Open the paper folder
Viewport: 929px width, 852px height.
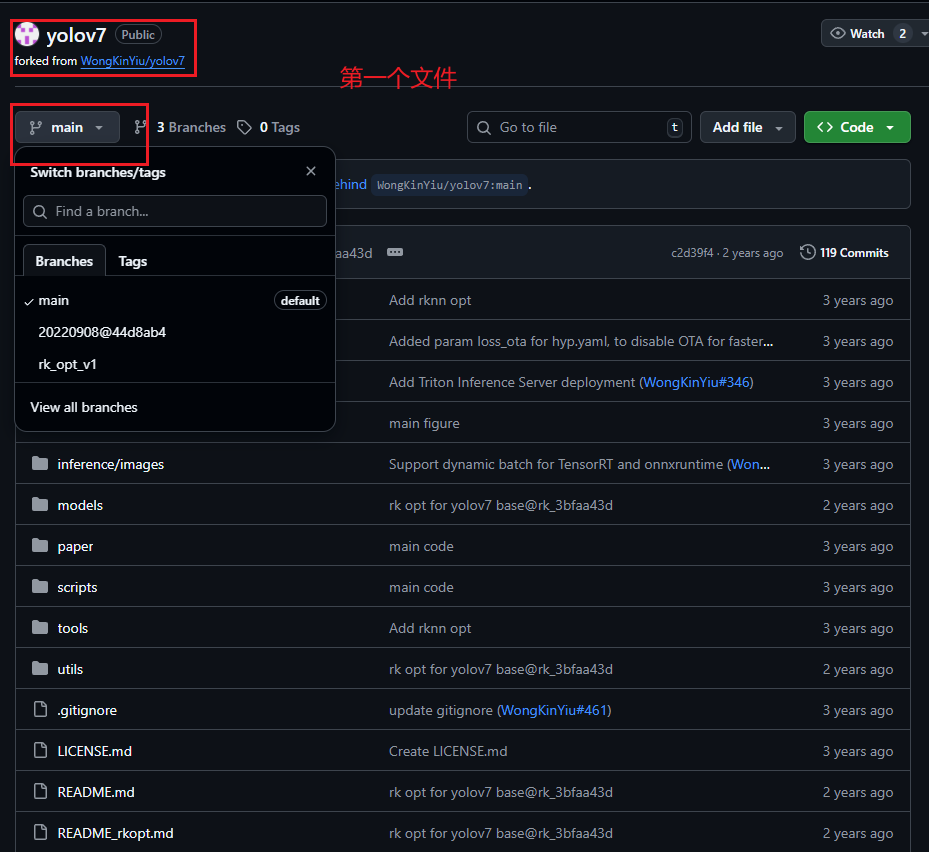click(75, 546)
